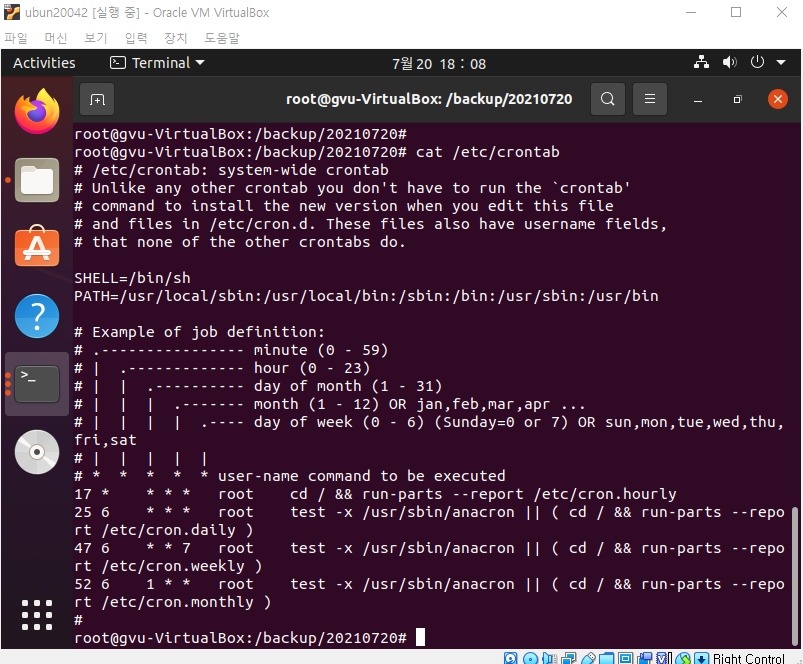Click the SHELL=/bin/sh line
803x664 pixels.
point(133,278)
